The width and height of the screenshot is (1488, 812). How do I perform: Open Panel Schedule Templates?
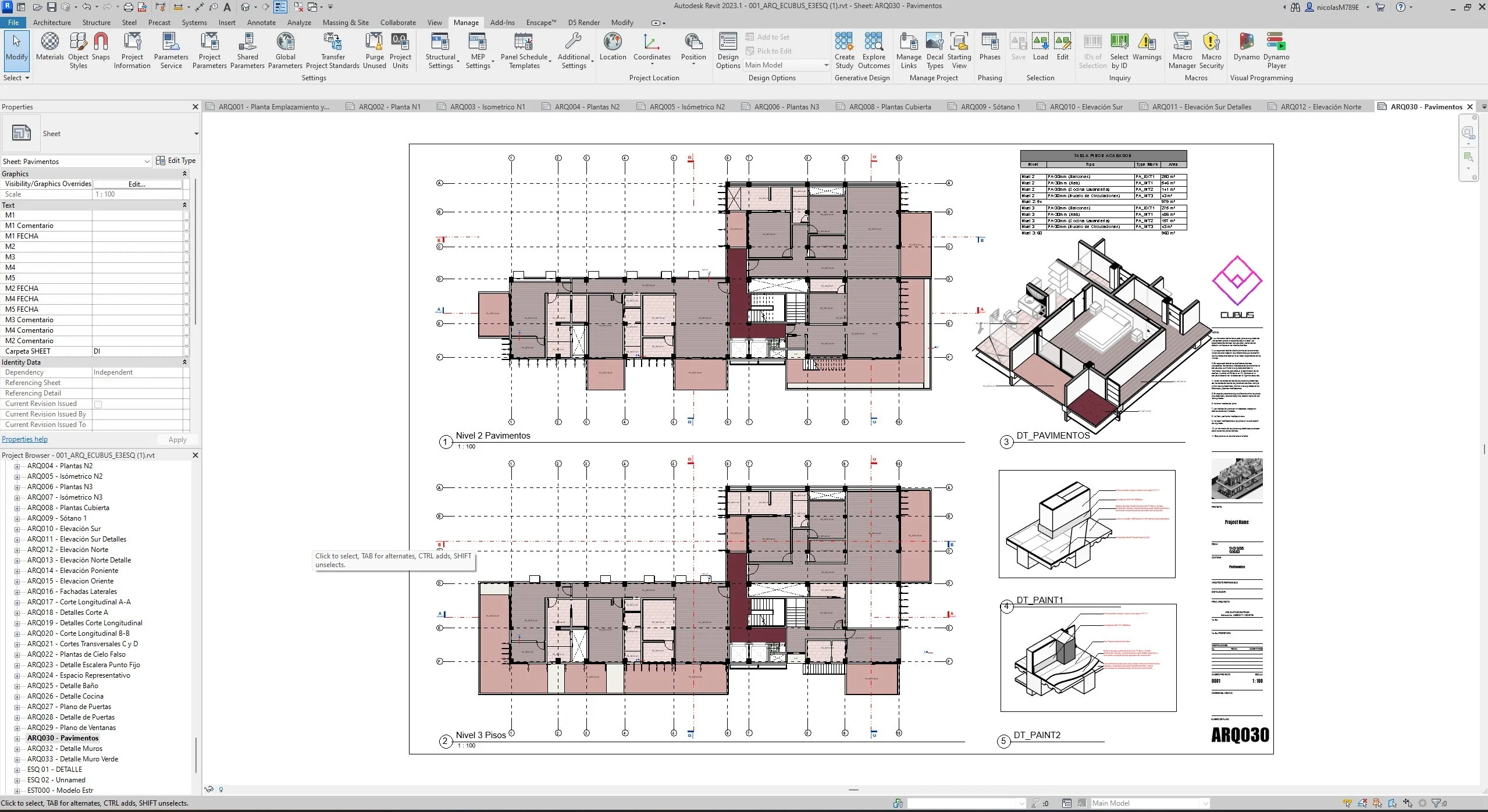coord(524,51)
